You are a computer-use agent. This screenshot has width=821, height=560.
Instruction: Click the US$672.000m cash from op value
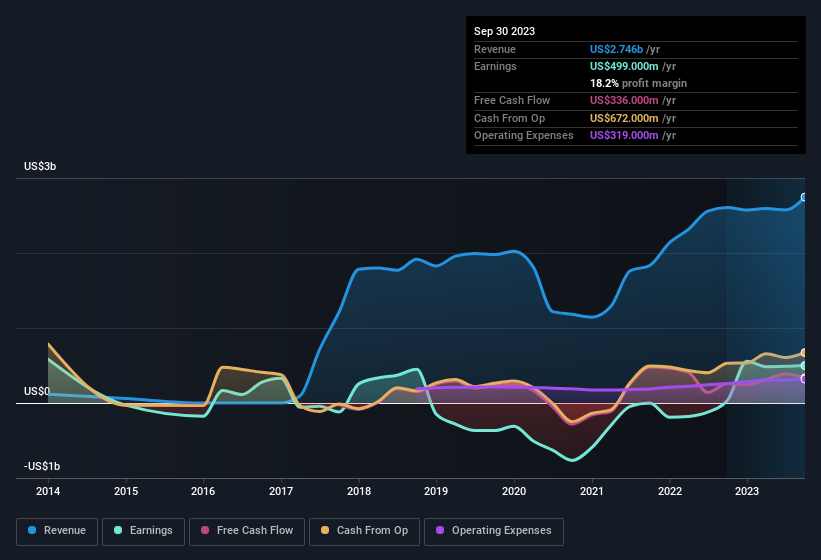624,118
